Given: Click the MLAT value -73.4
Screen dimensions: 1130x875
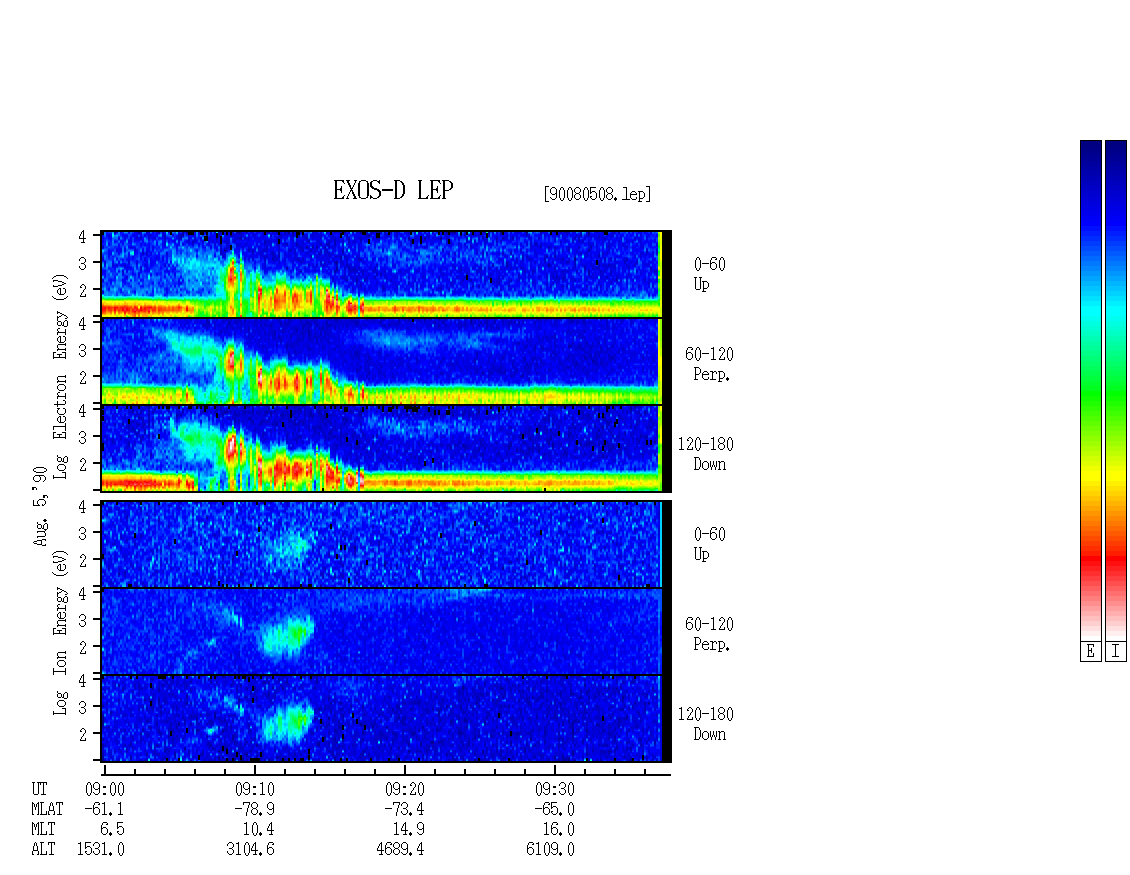Looking at the screenshot, I should [x=404, y=809].
